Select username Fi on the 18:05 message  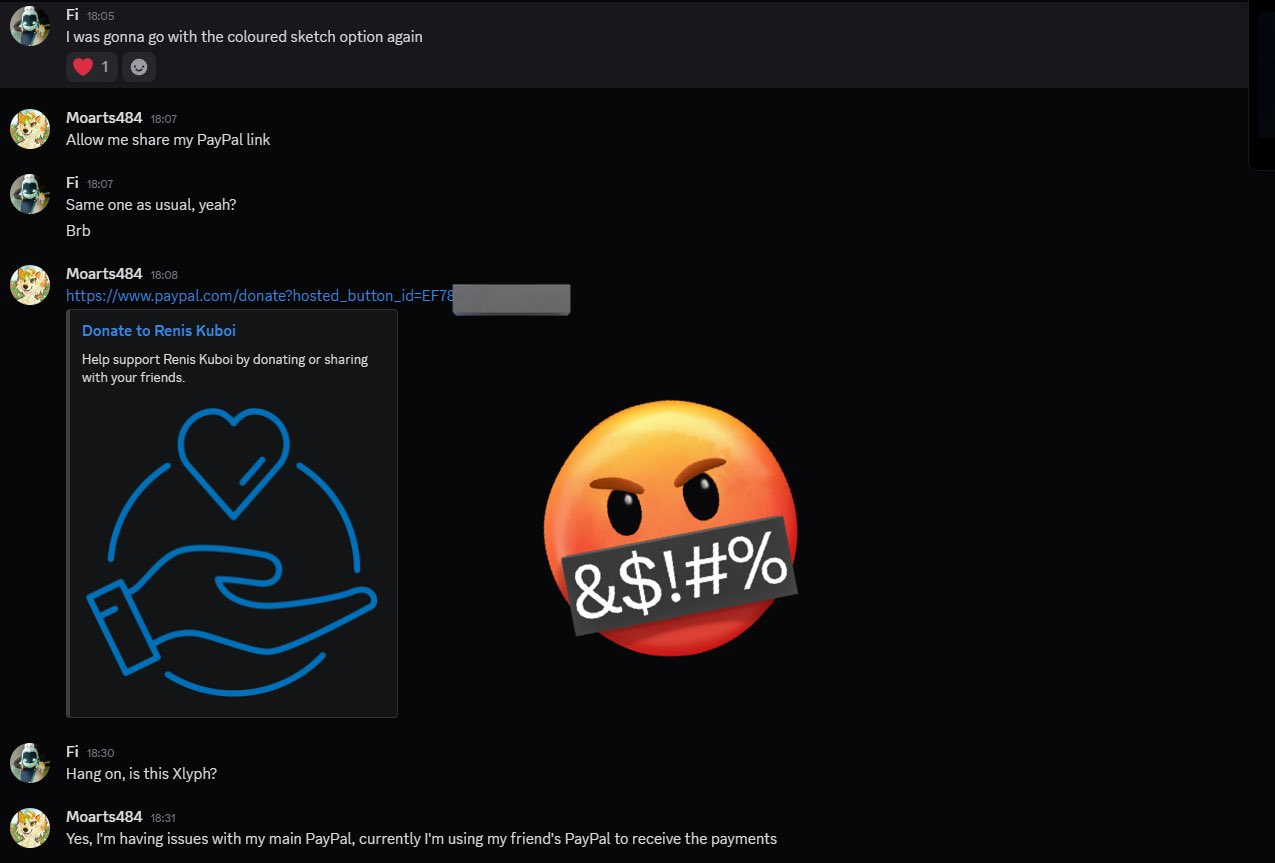(72, 15)
